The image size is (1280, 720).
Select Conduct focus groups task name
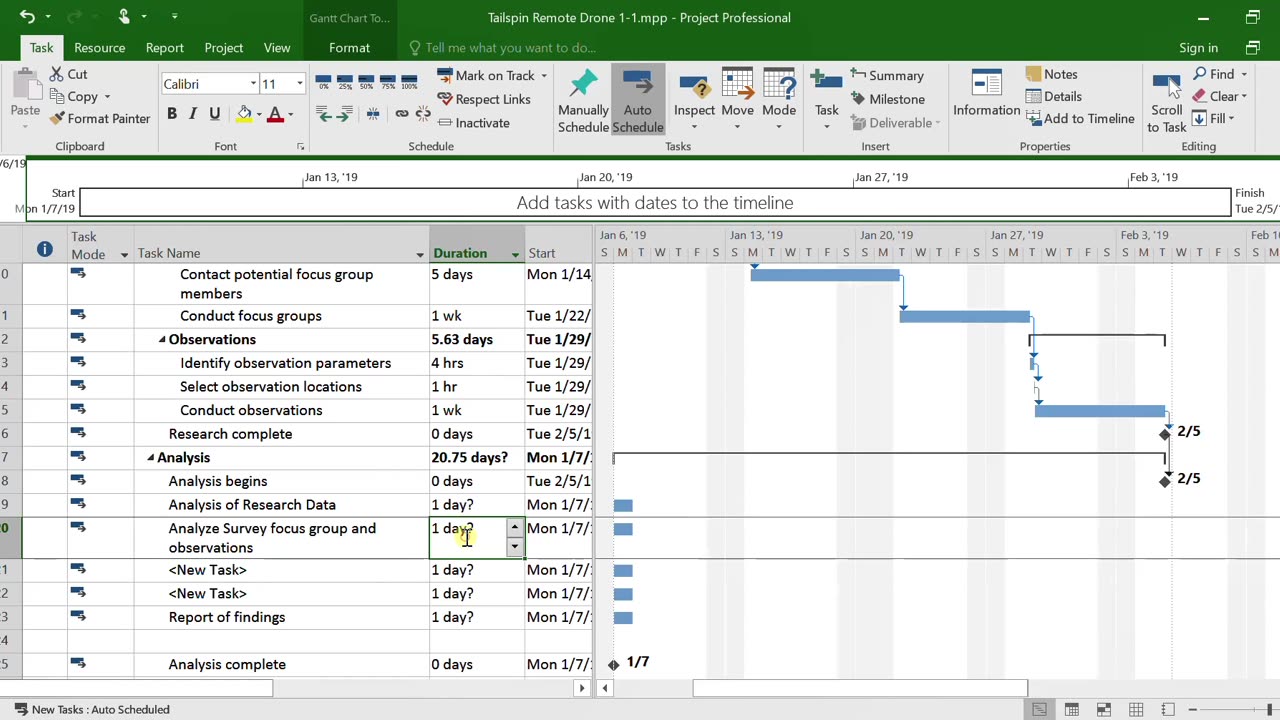pyautogui.click(x=251, y=316)
